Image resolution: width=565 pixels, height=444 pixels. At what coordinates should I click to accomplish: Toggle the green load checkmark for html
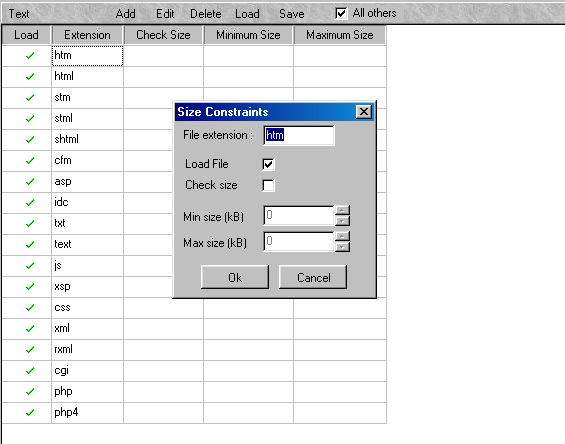coord(30,76)
